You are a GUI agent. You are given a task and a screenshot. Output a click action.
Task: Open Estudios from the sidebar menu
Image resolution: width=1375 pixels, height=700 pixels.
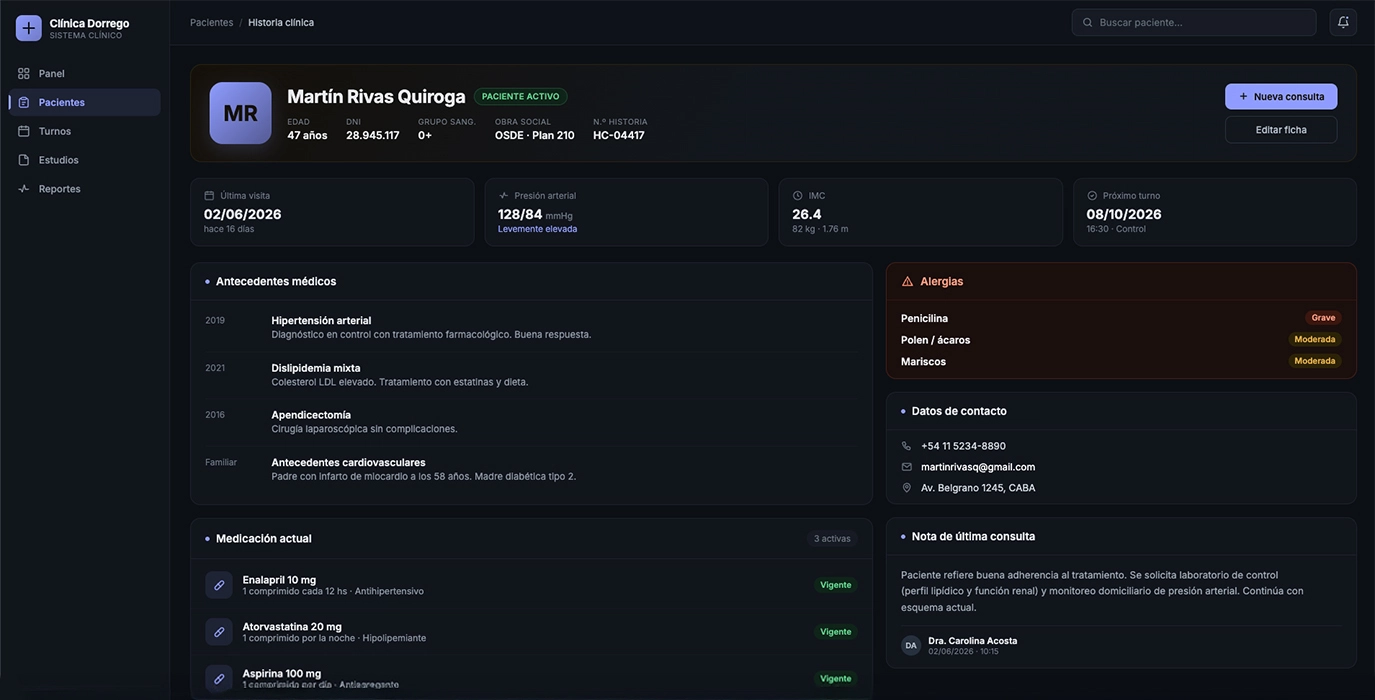85,160
